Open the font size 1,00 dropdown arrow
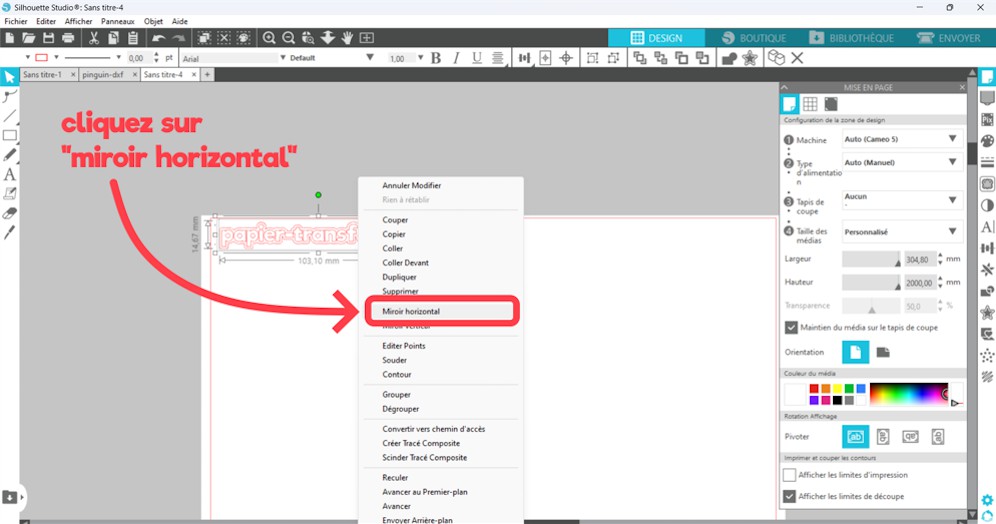The width and height of the screenshot is (996, 524). 420,58
